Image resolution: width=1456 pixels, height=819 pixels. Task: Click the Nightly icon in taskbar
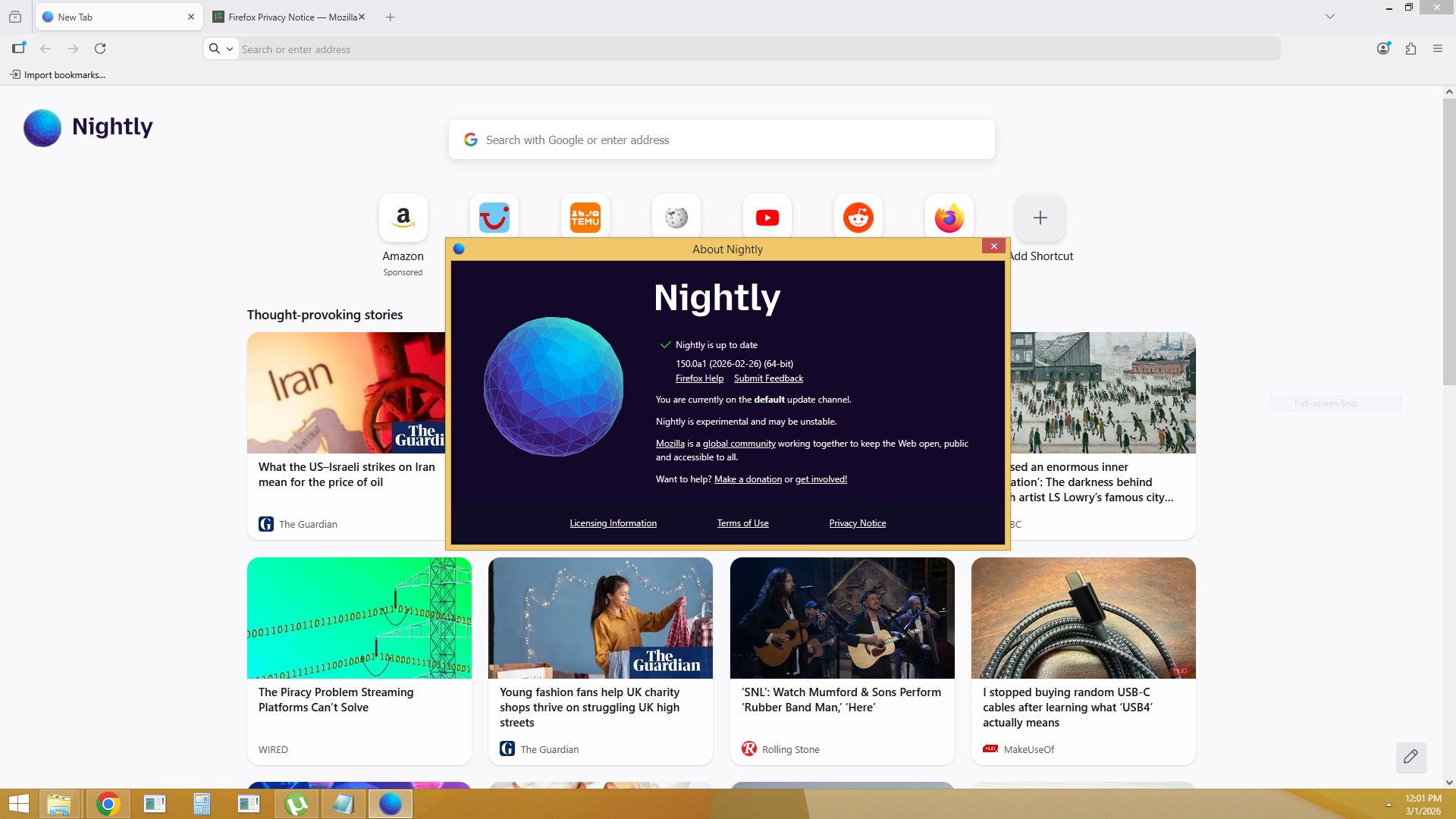click(x=390, y=804)
